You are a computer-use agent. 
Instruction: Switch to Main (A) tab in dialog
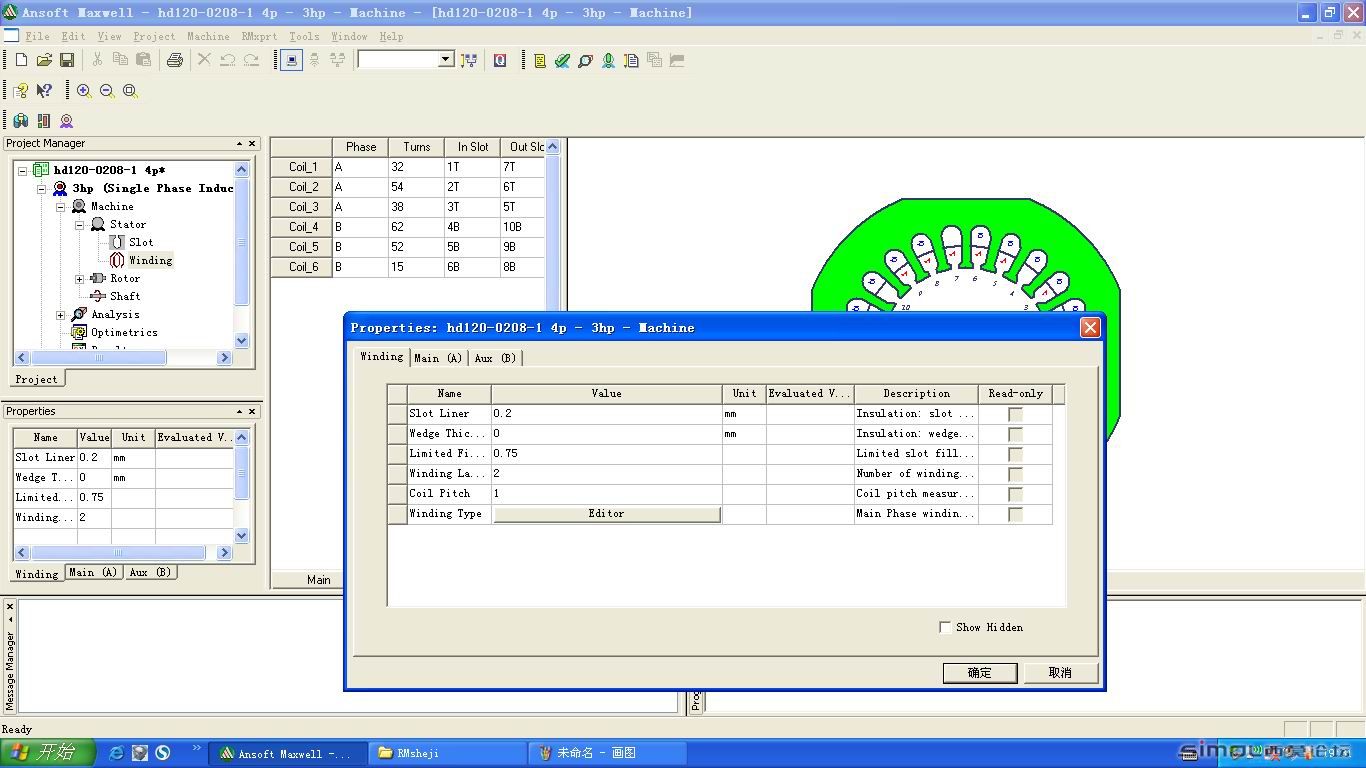point(438,358)
